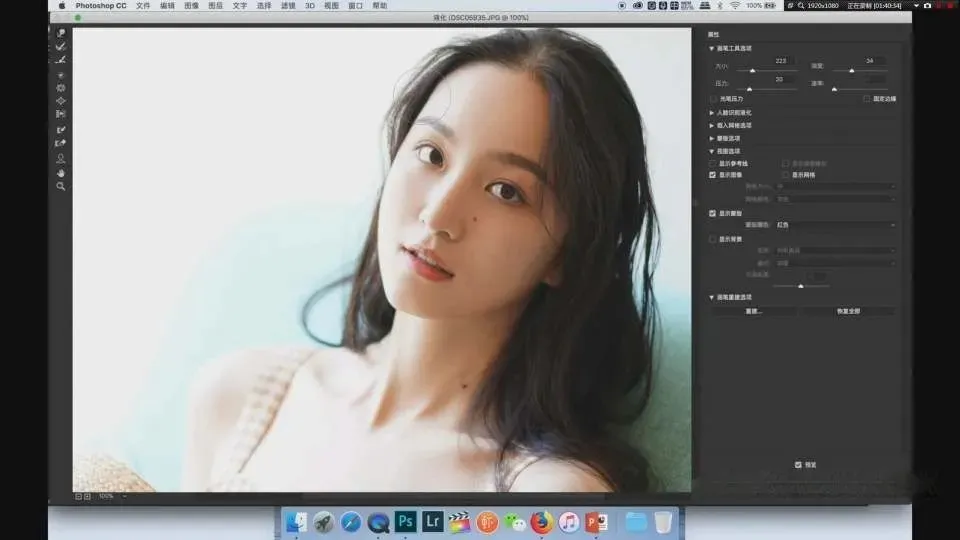This screenshot has height=540, width=960.
Task: Enable the 显示网格 checkbox
Action: pyautogui.click(x=785, y=175)
